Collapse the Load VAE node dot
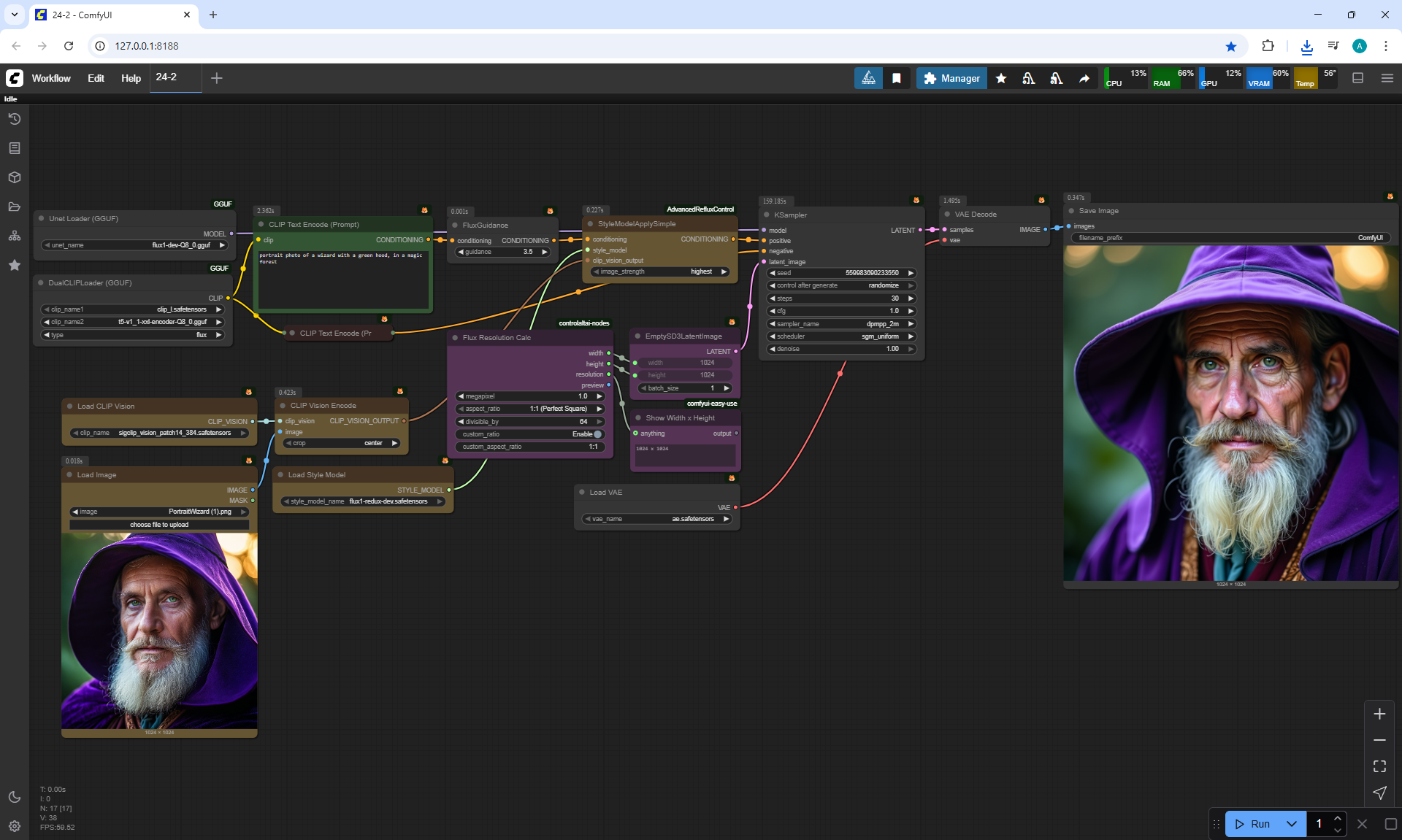The height and width of the screenshot is (840, 1402). (582, 493)
